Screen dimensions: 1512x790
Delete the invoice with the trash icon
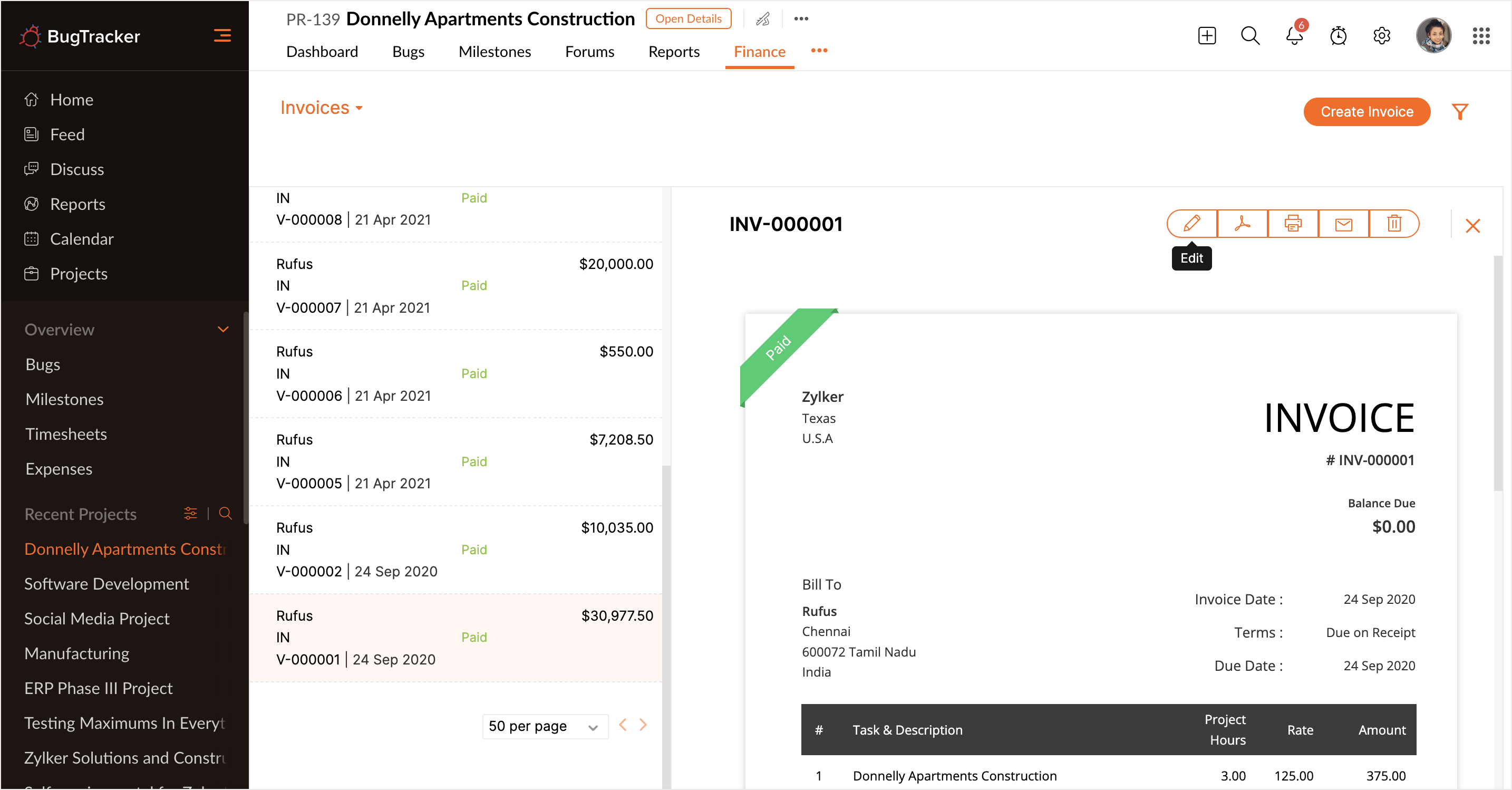click(1394, 224)
